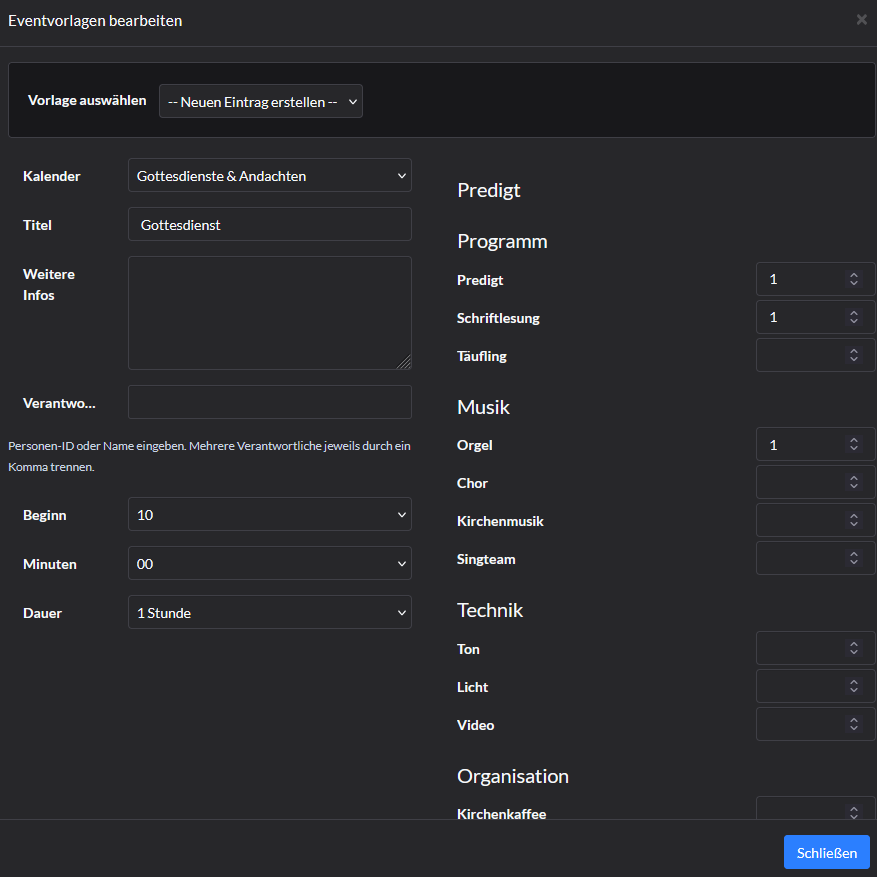877x877 pixels.
Task: Click the Schließen button
Action: (x=826, y=852)
